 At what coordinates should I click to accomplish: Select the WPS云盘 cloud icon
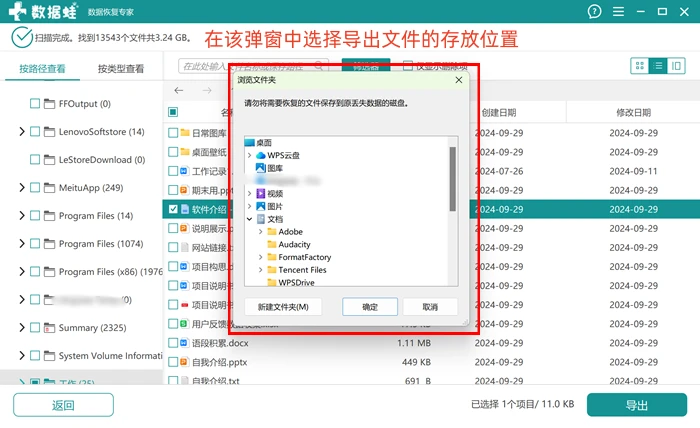coord(261,155)
